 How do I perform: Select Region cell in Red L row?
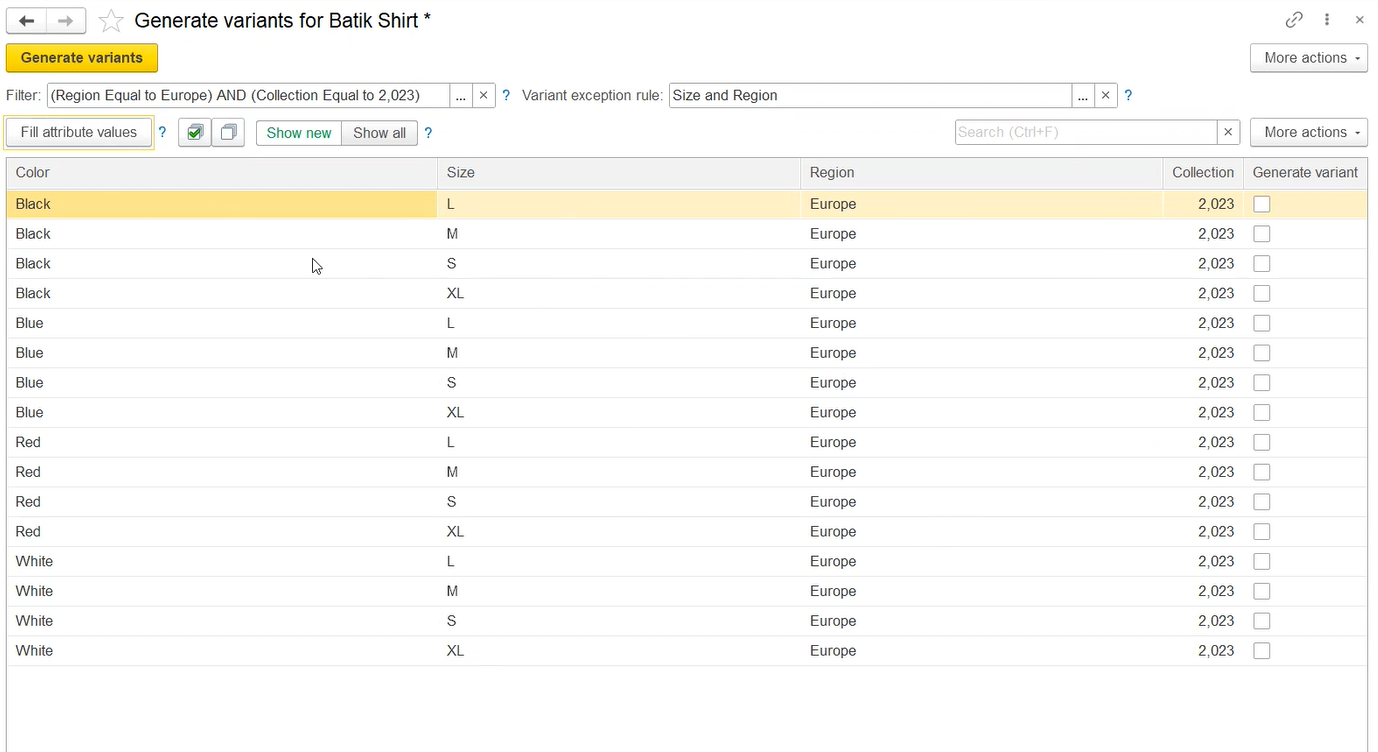(982, 442)
